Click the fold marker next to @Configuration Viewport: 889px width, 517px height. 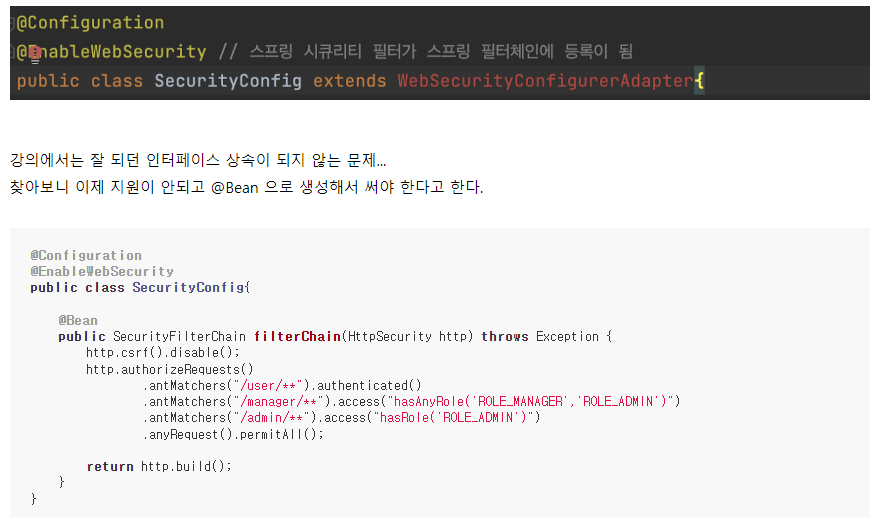(12, 23)
